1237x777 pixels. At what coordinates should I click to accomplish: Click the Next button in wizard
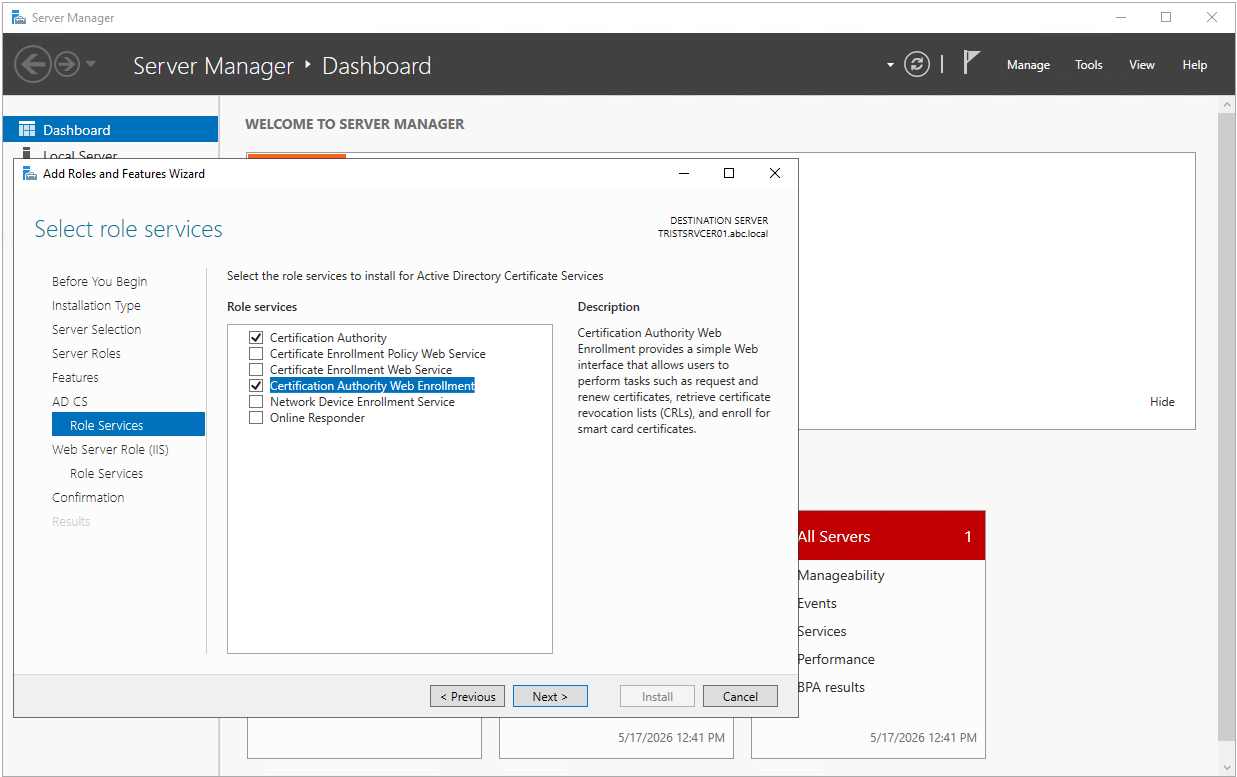550,697
